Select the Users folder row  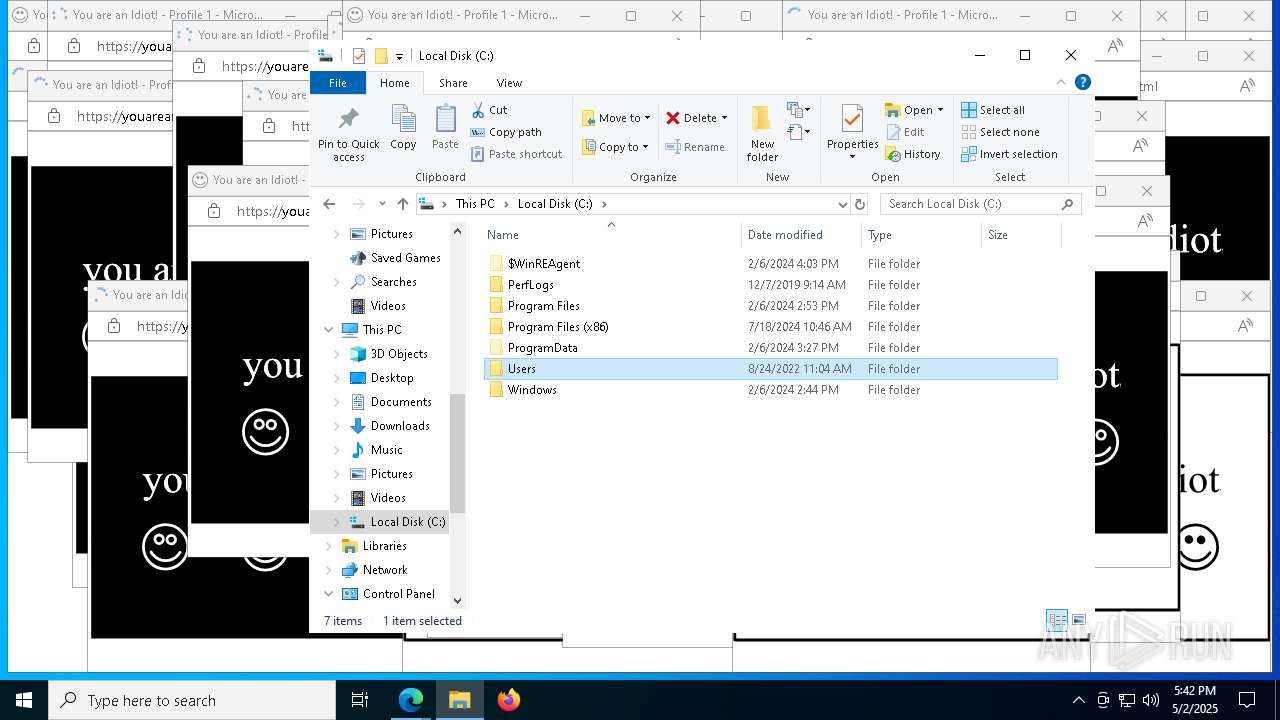(x=770, y=369)
